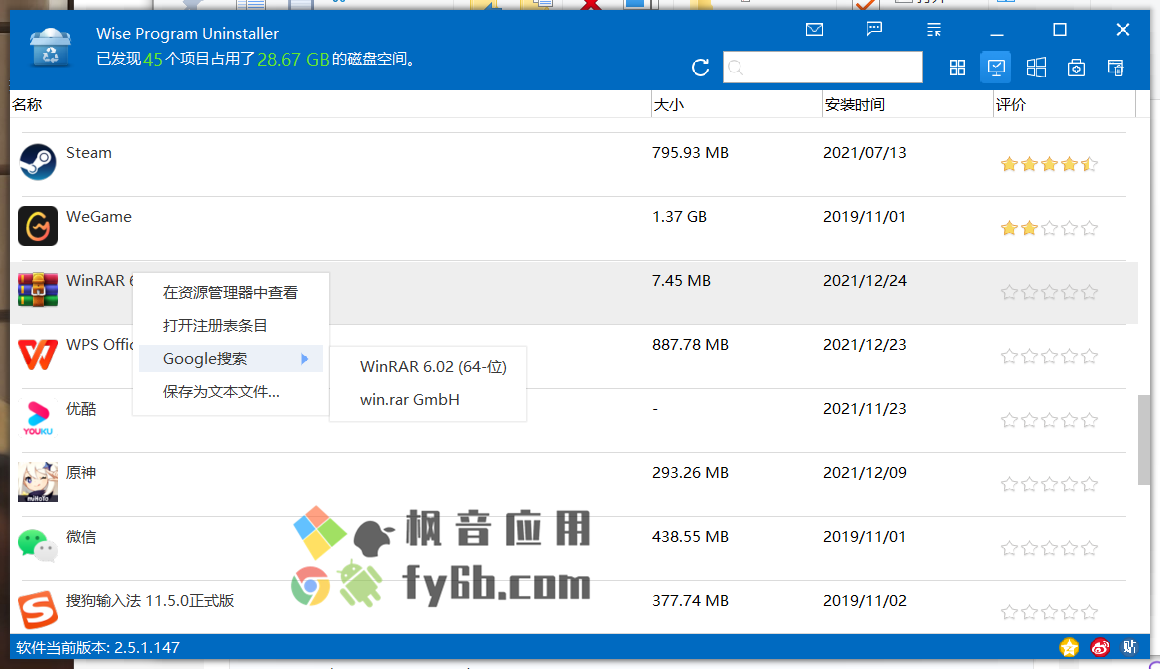Click the WeGame program icon
This screenshot has height=669, width=1160.
[38, 226]
